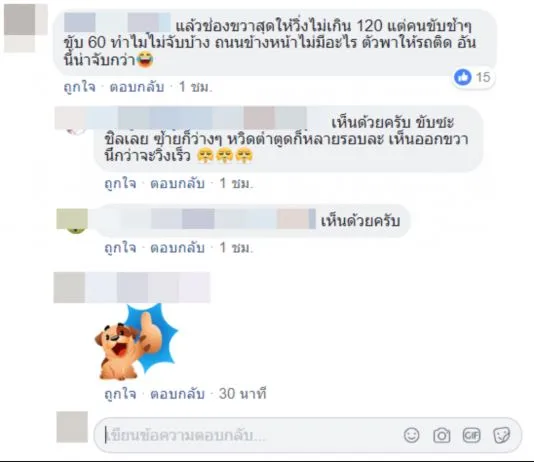Like the reply with three angry emojis
This screenshot has width=534, height=462.
(x=120, y=184)
